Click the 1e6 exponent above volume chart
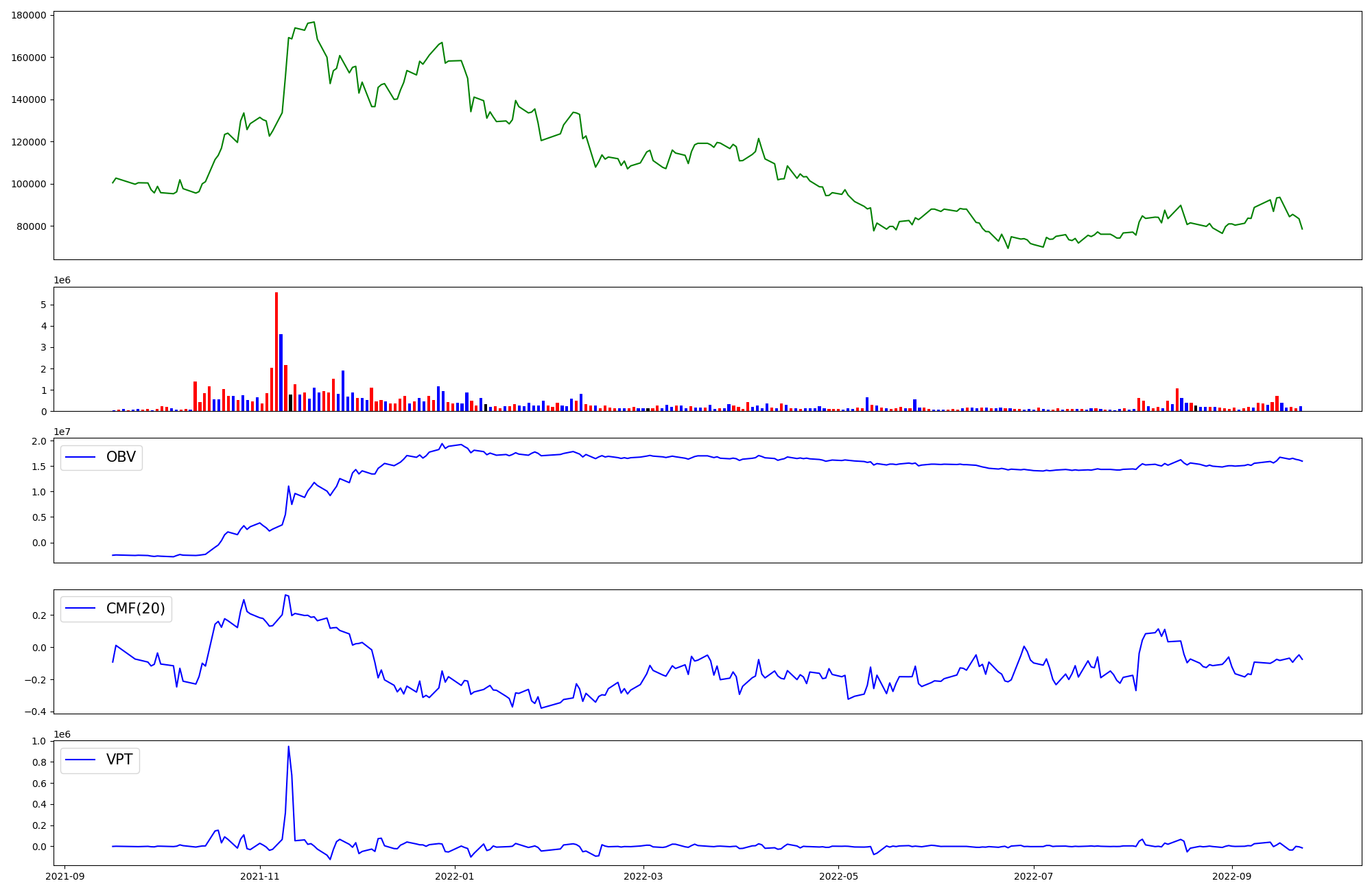The width and height of the screenshot is (1372, 892). [x=62, y=281]
